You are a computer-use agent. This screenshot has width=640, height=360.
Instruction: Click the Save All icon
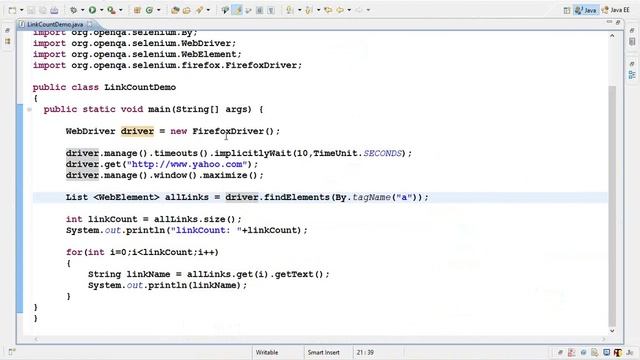pos(42,10)
